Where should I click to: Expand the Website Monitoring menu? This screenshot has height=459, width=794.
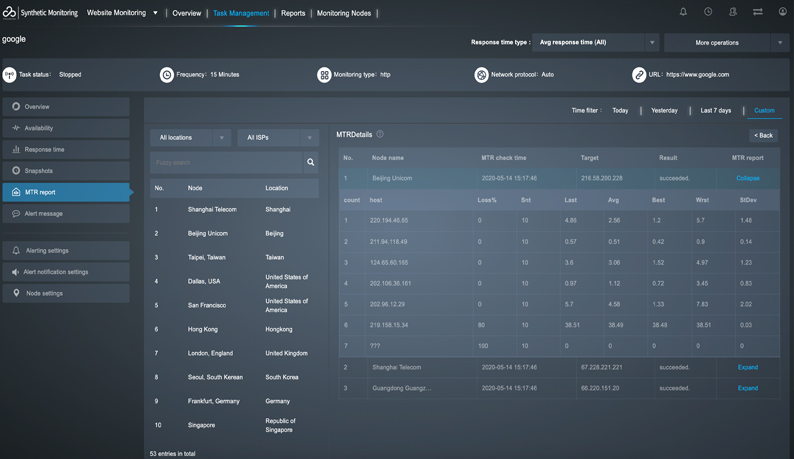click(x=123, y=13)
